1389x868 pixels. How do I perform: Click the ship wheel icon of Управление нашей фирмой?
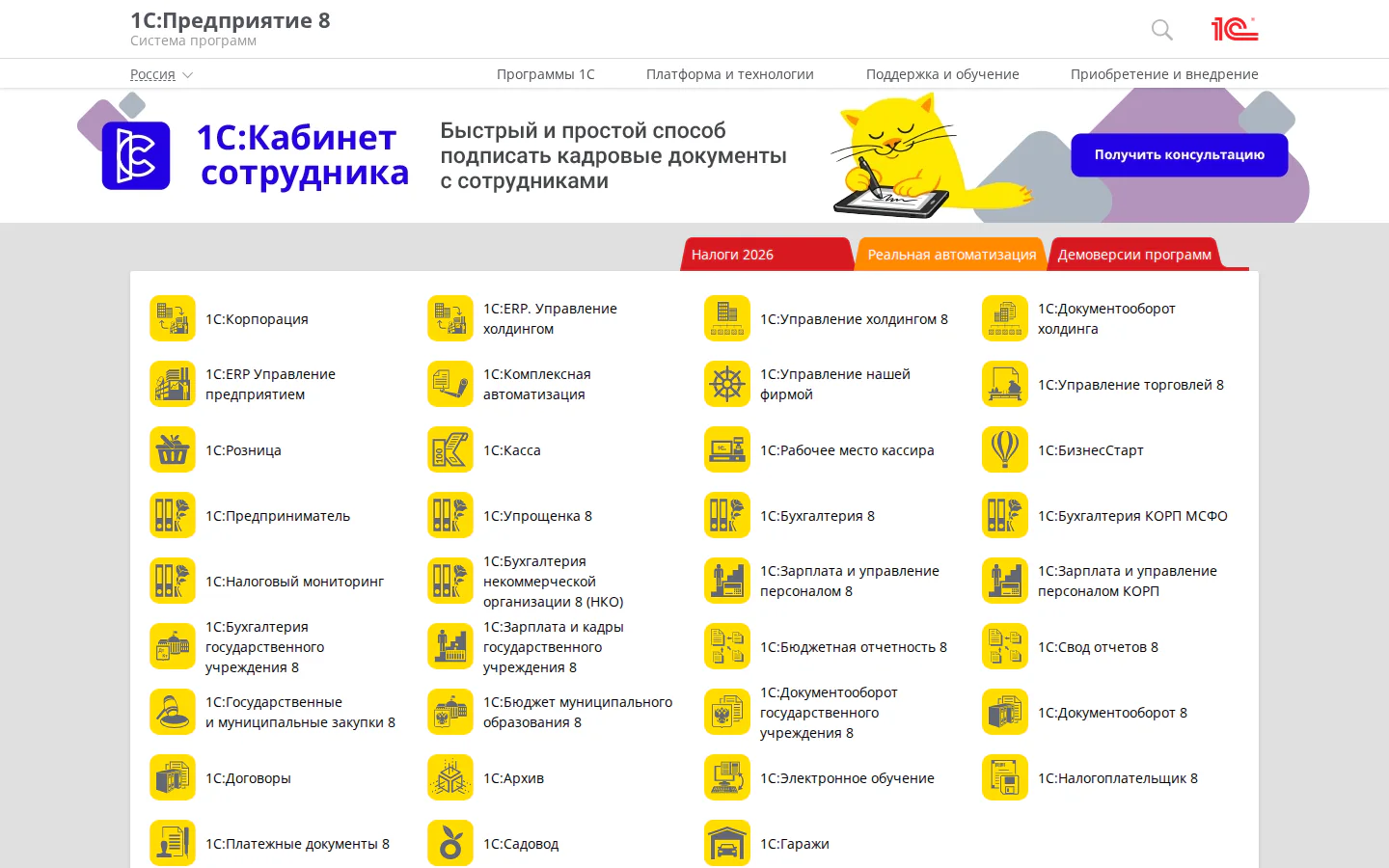click(x=727, y=384)
